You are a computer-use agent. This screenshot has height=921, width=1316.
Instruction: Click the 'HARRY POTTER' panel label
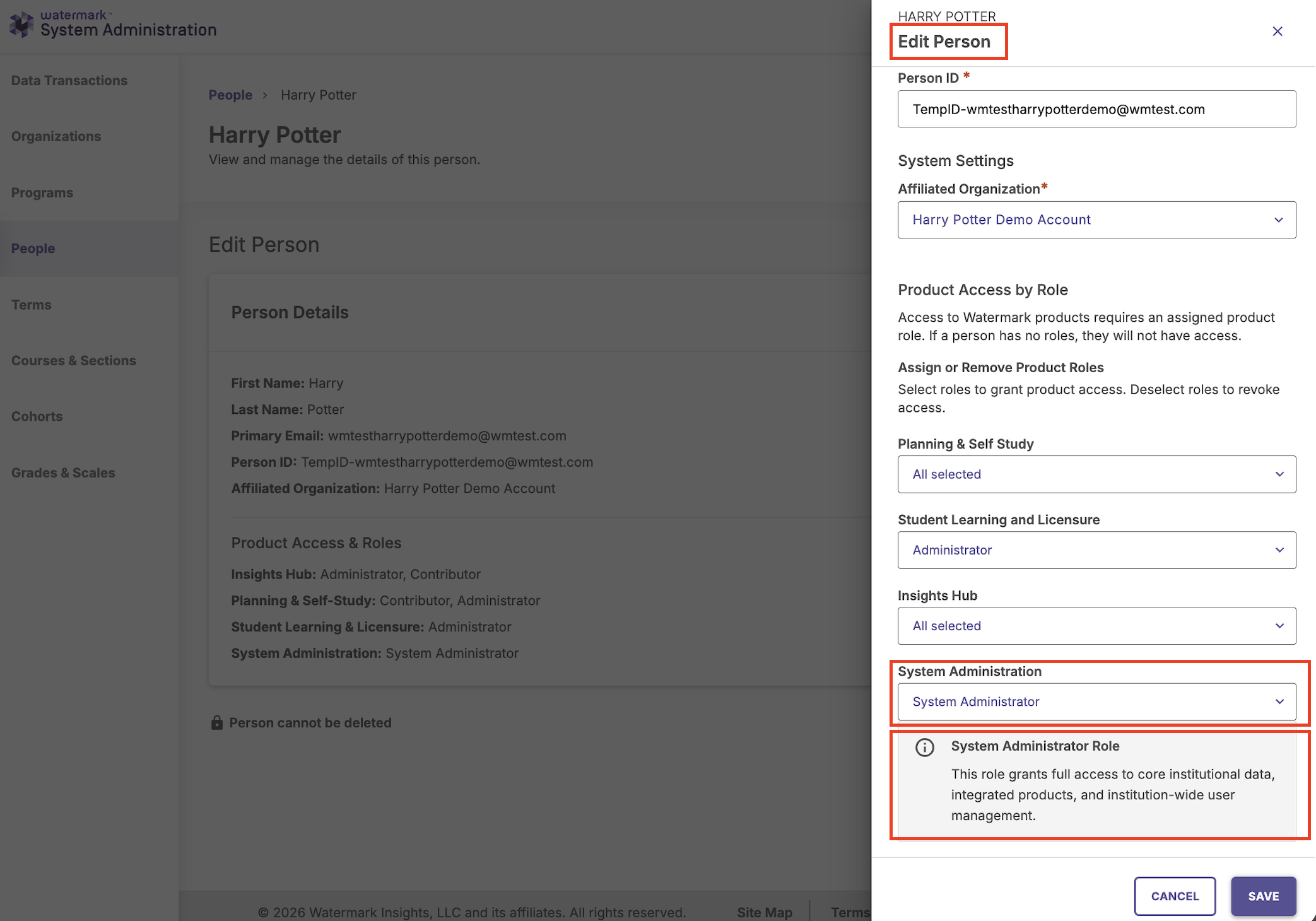[946, 16]
